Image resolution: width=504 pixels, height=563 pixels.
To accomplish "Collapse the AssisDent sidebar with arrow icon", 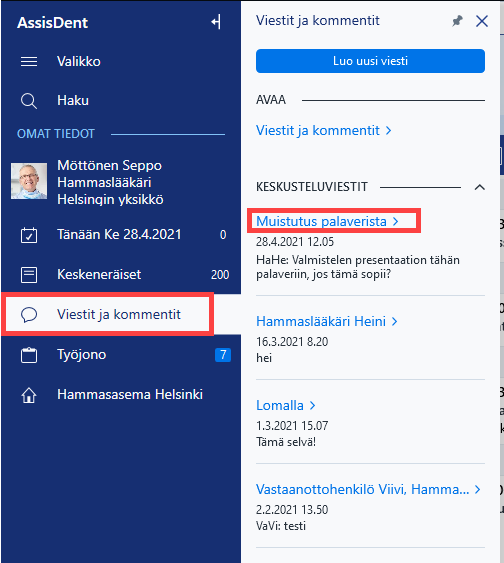I will tap(216, 22).
